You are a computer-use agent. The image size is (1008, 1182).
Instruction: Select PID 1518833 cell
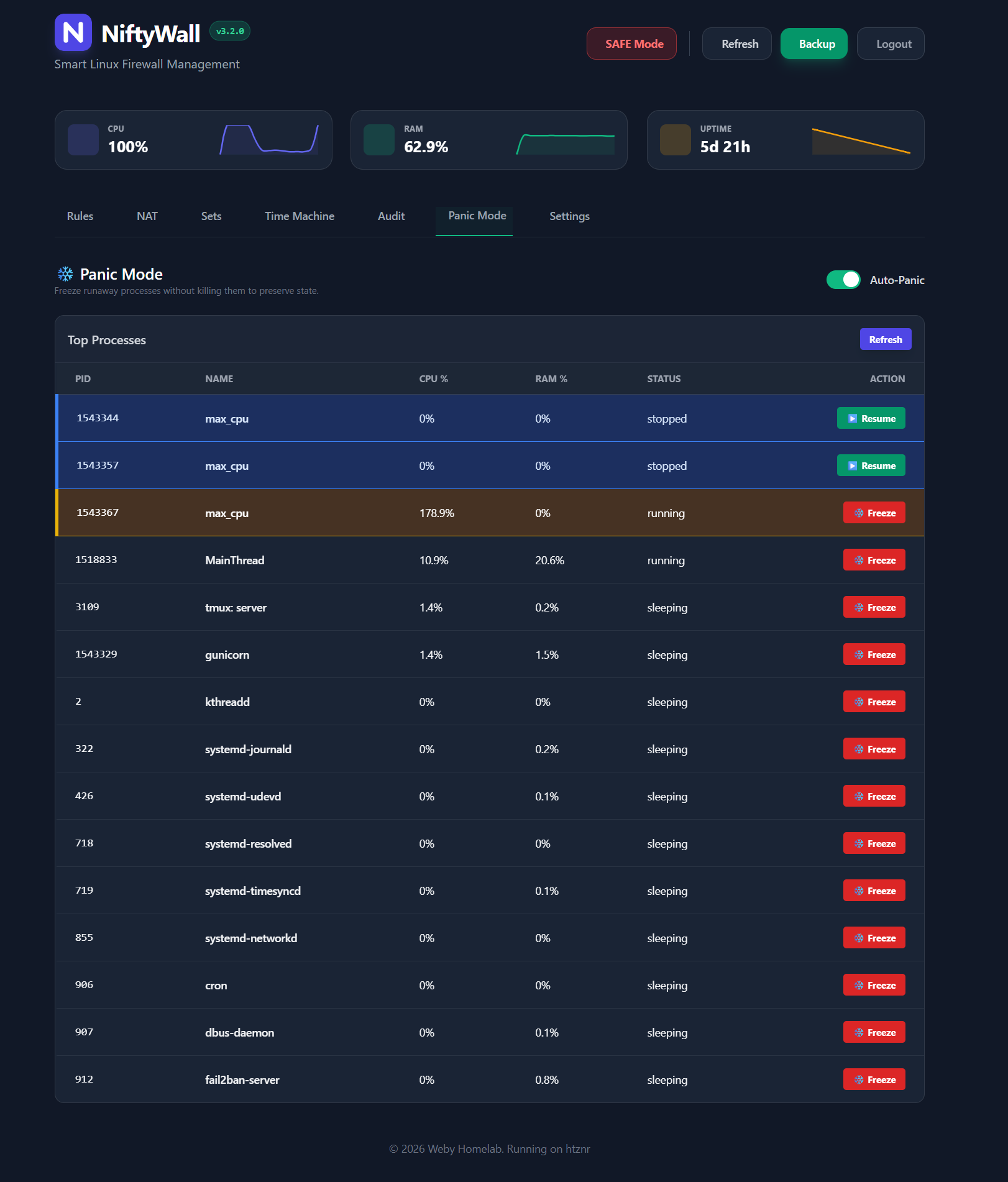click(96, 559)
